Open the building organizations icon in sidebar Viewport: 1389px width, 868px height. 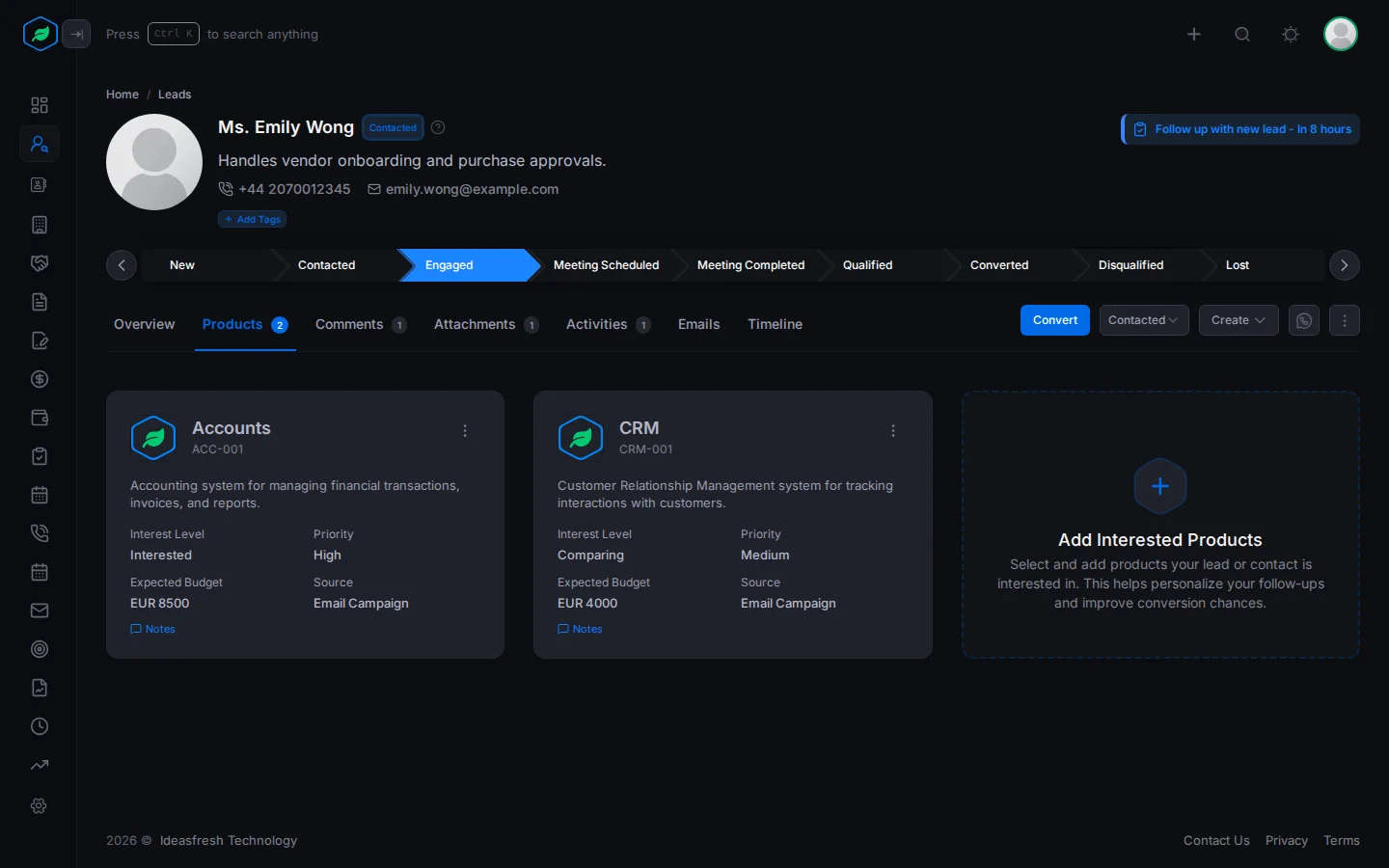pyautogui.click(x=40, y=225)
